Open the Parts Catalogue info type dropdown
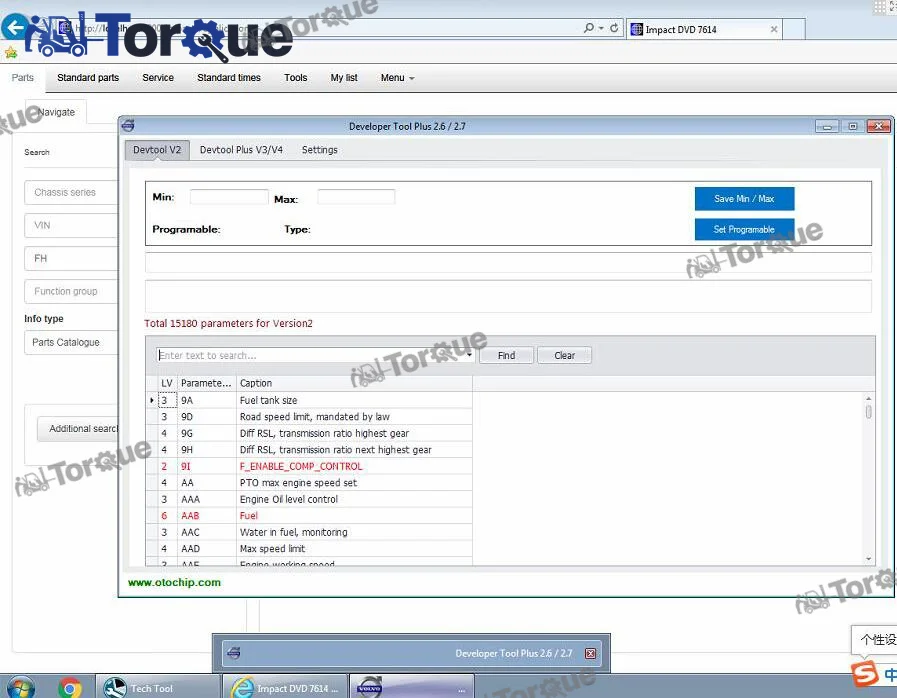897x698 pixels. (x=71, y=342)
